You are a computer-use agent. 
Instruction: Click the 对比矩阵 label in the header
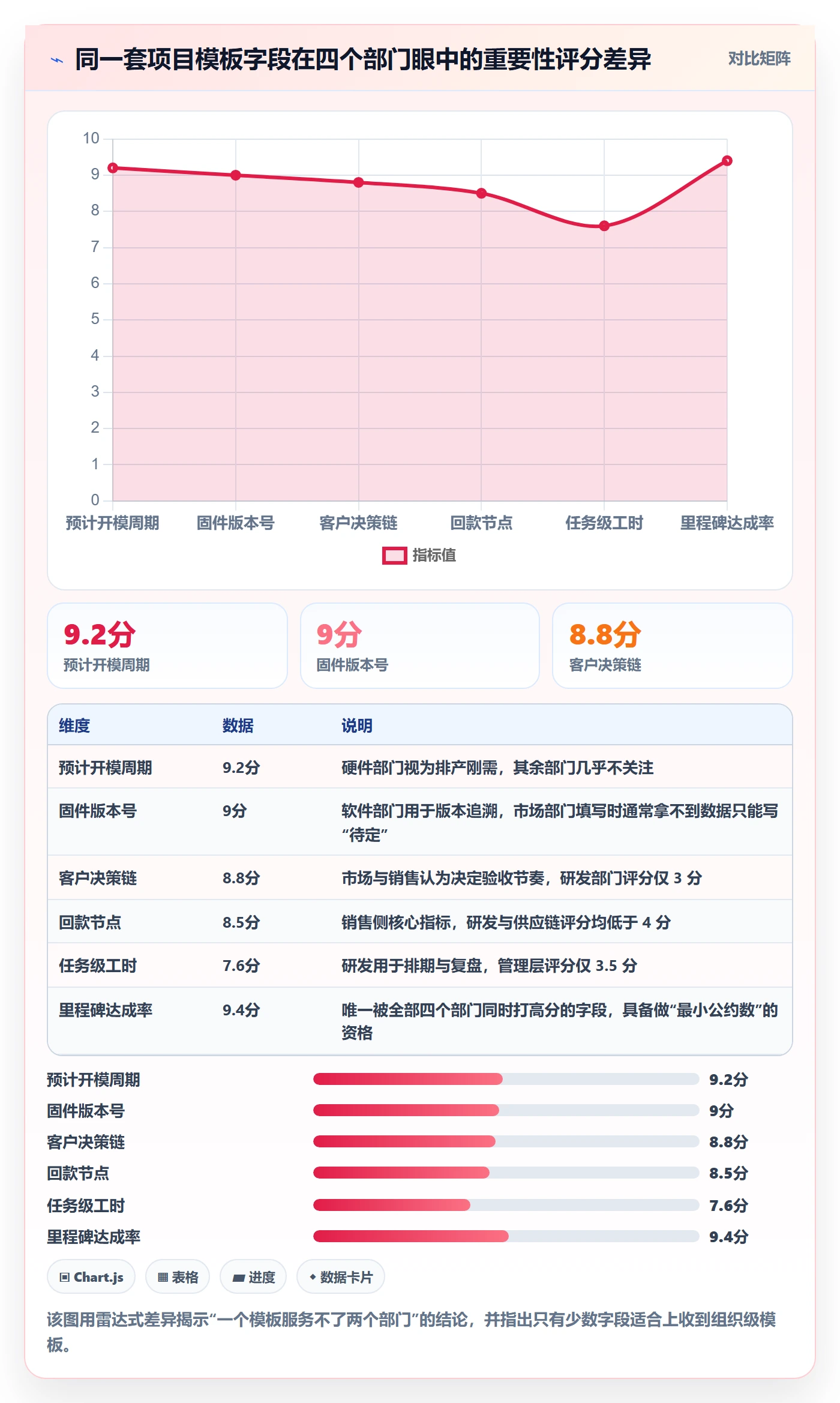pyautogui.click(x=759, y=59)
